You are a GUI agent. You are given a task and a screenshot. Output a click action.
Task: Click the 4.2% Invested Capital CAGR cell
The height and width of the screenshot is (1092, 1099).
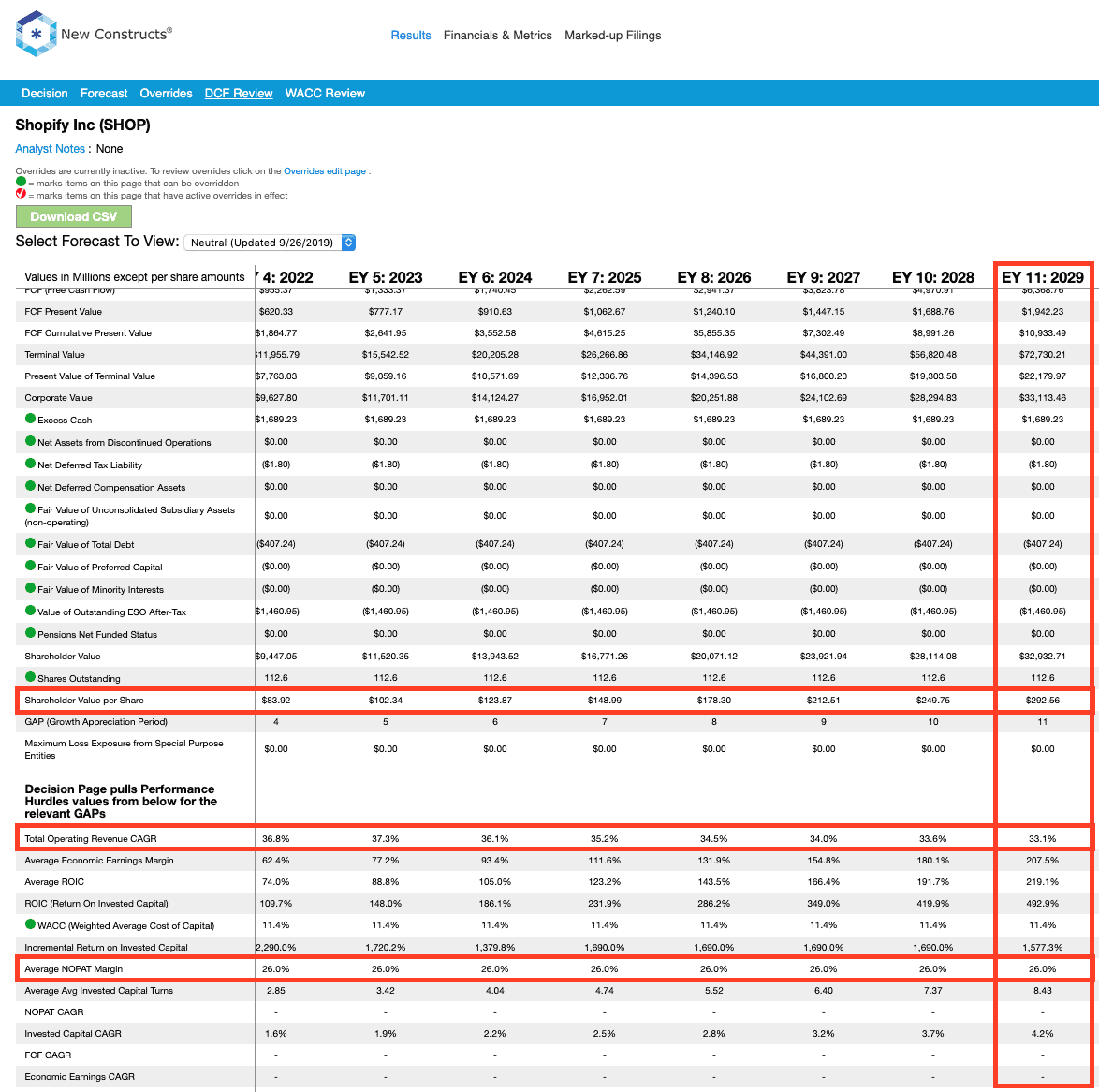[x=1042, y=1034]
